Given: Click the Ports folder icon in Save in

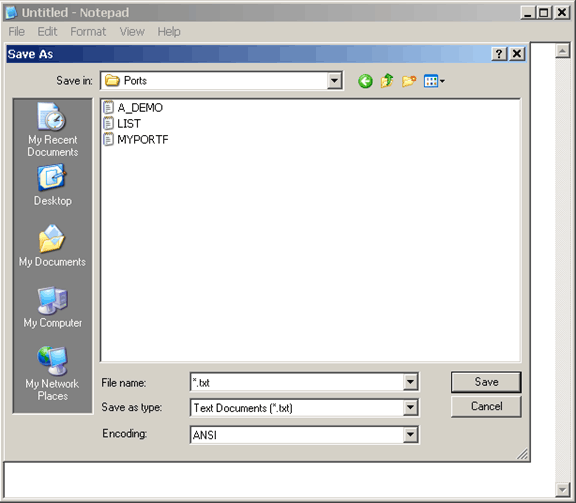Looking at the screenshot, I should (x=112, y=80).
